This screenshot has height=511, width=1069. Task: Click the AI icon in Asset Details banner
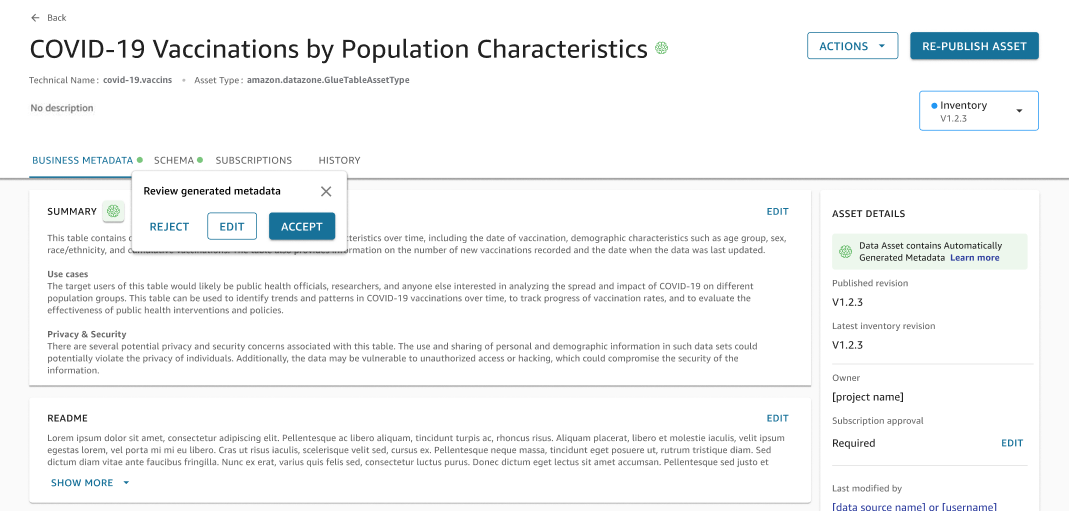(x=847, y=251)
